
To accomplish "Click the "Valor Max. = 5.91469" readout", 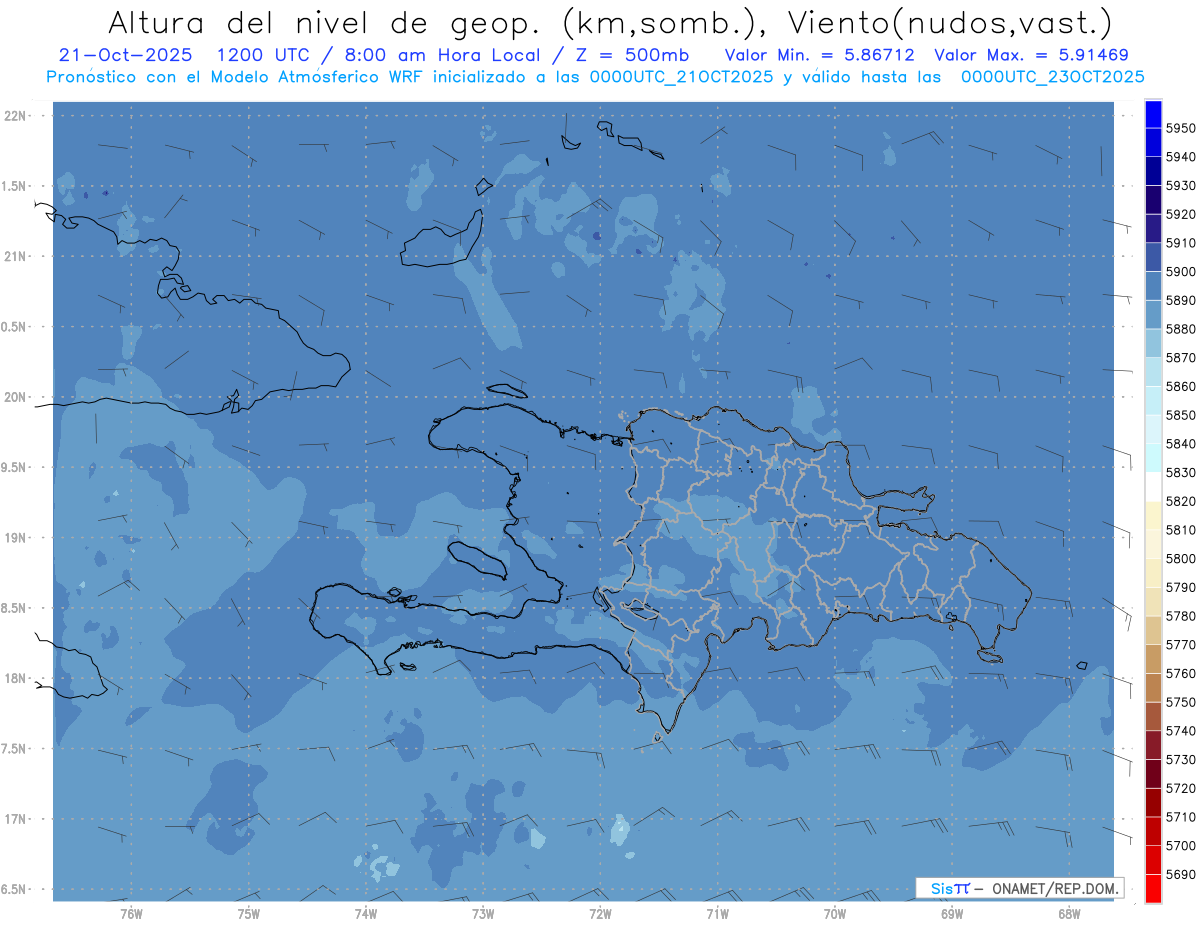I will tap(1031, 55).
